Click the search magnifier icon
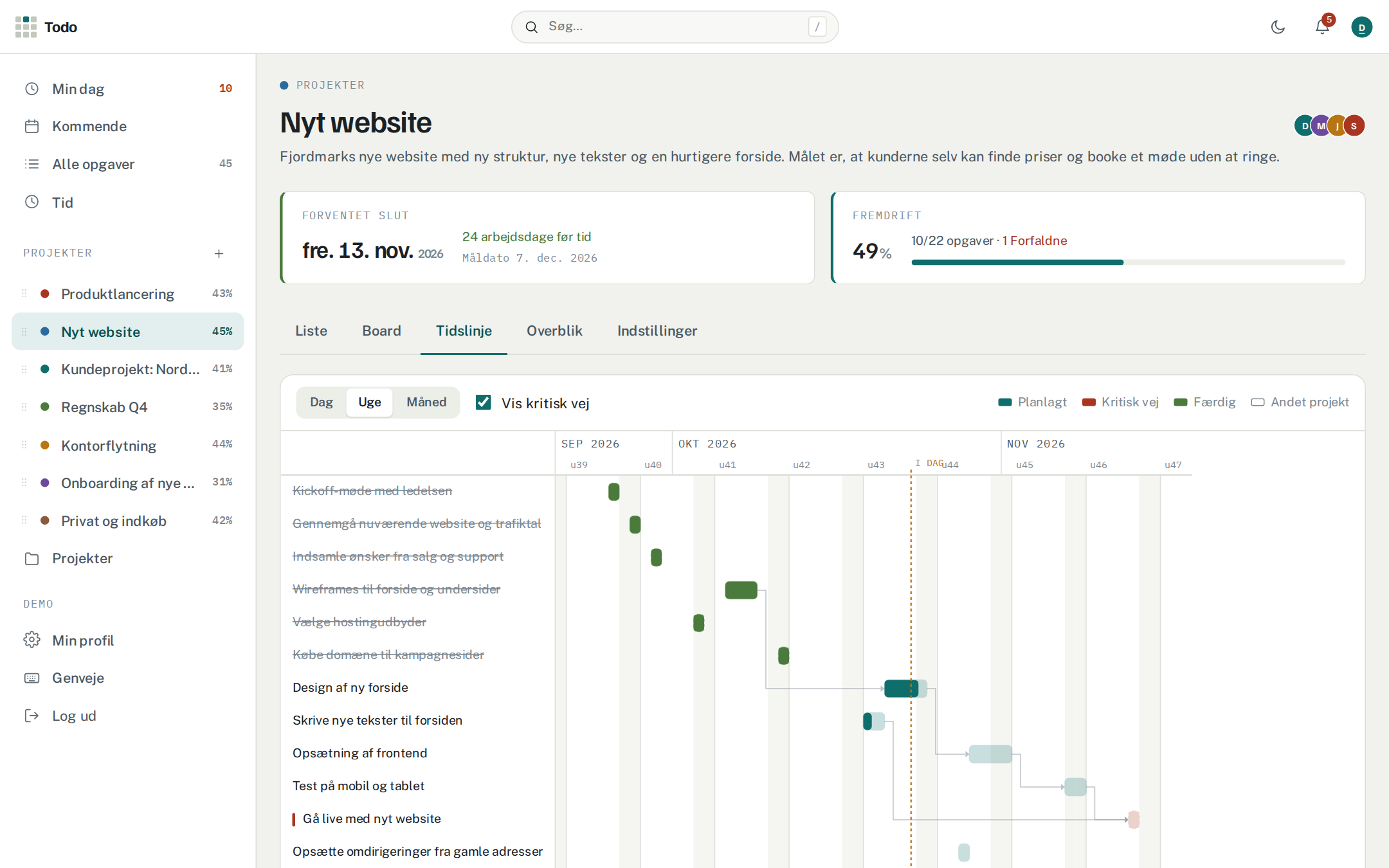1389x868 pixels. click(531, 27)
